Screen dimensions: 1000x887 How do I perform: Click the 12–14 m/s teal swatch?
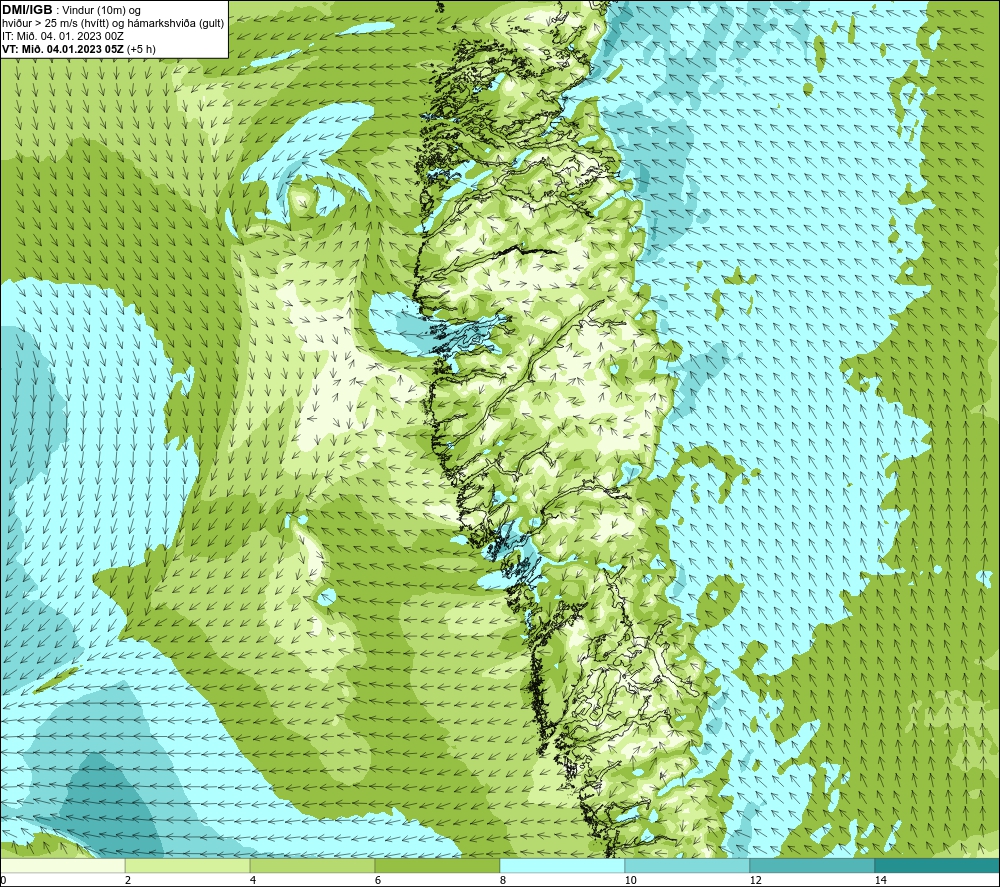coord(812,865)
